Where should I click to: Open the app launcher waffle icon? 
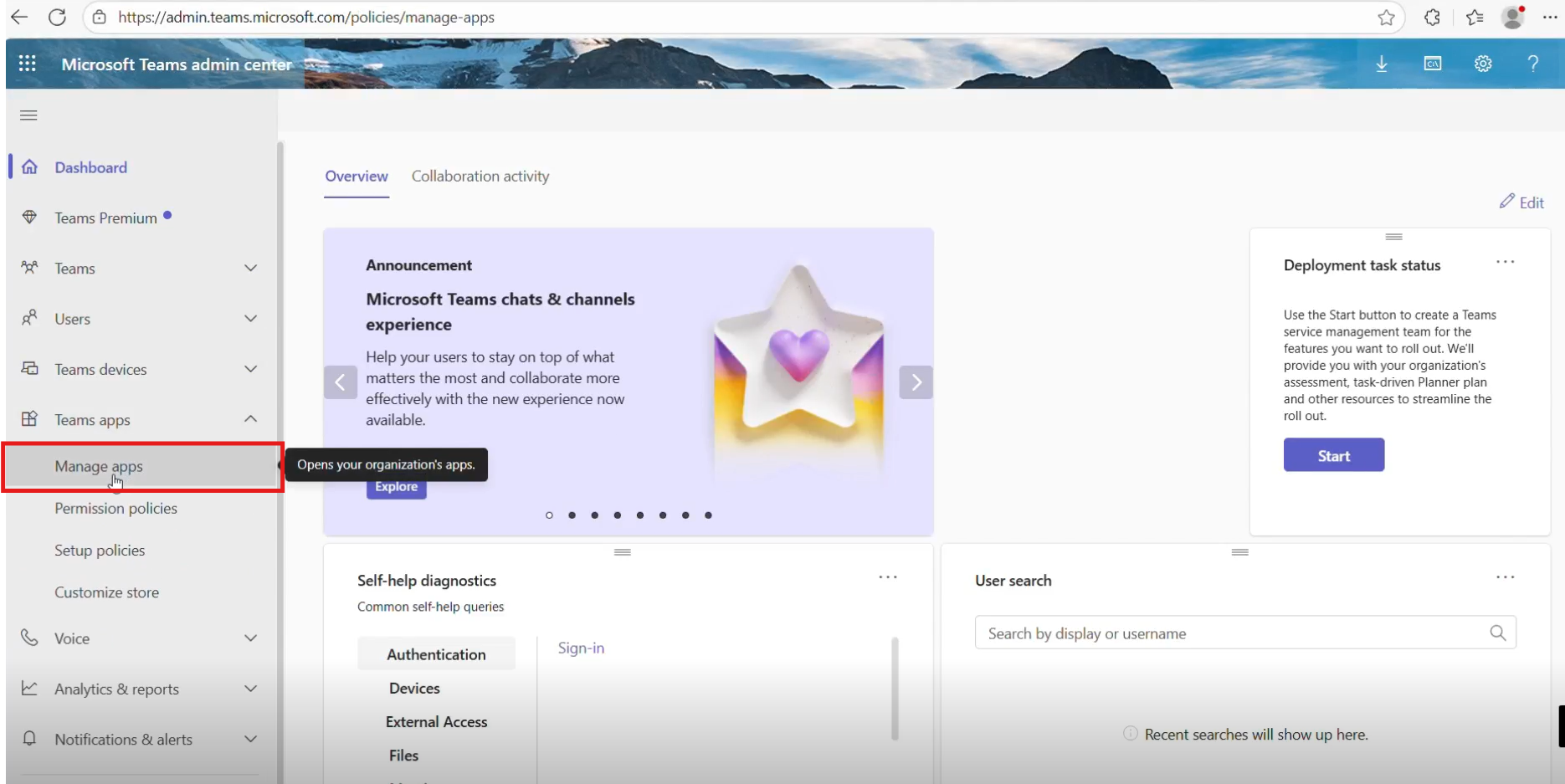[27, 64]
